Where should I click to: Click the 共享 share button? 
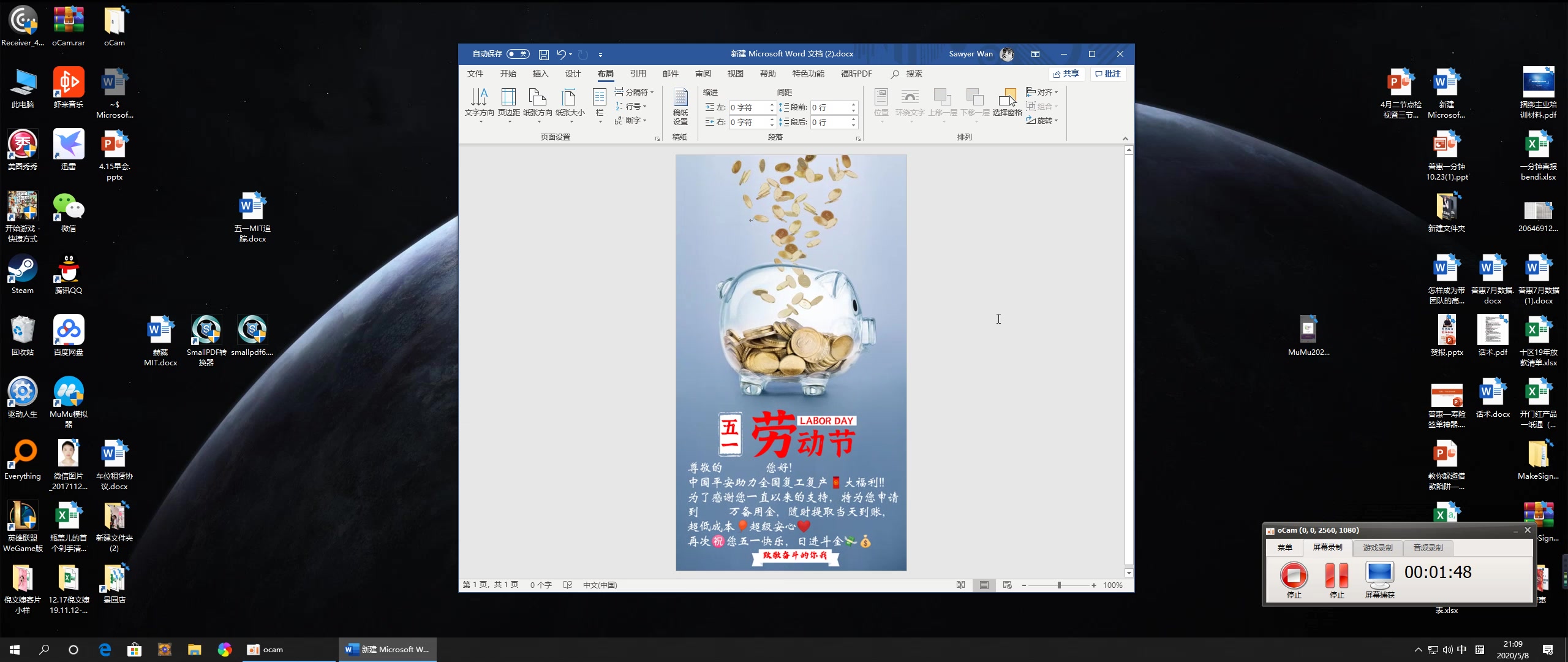pyautogui.click(x=1066, y=74)
